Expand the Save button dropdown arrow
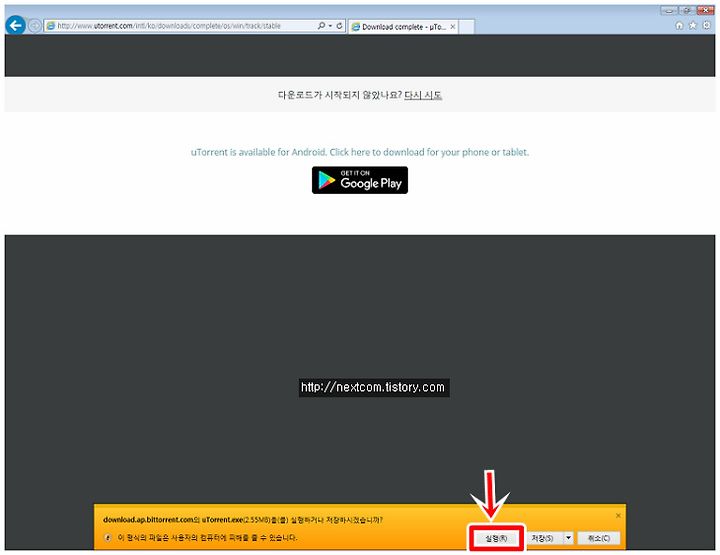The height and width of the screenshot is (555, 720). [x=568, y=538]
